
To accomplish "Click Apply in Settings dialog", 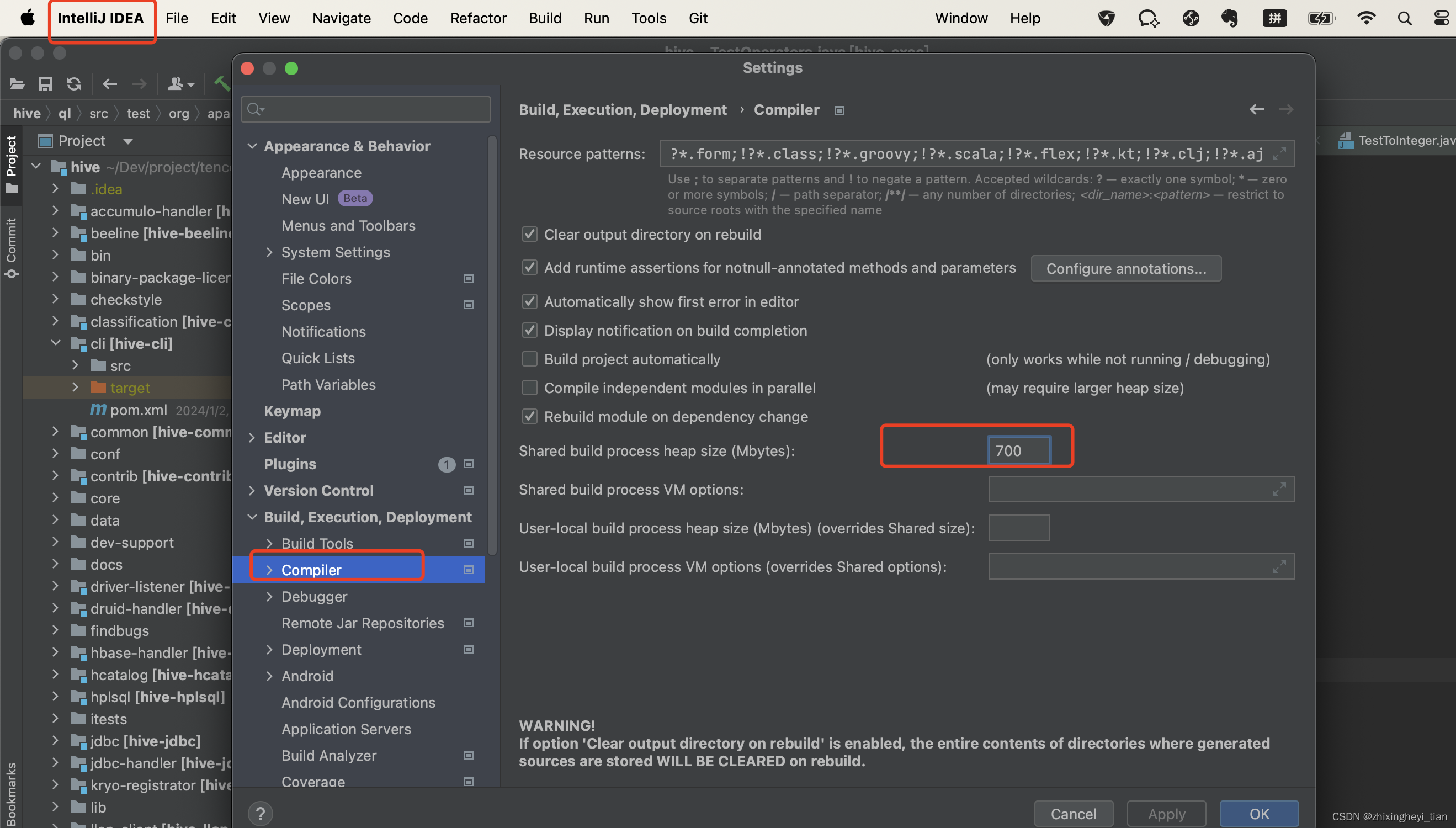I will (1167, 814).
